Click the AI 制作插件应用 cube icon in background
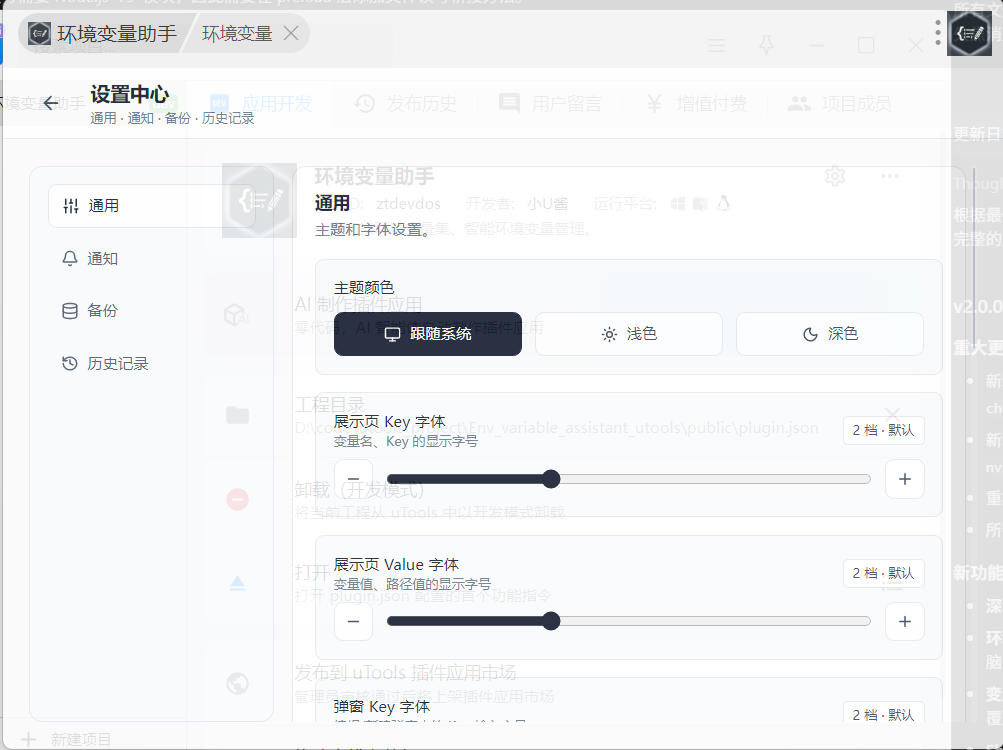 pyautogui.click(x=236, y=314)
